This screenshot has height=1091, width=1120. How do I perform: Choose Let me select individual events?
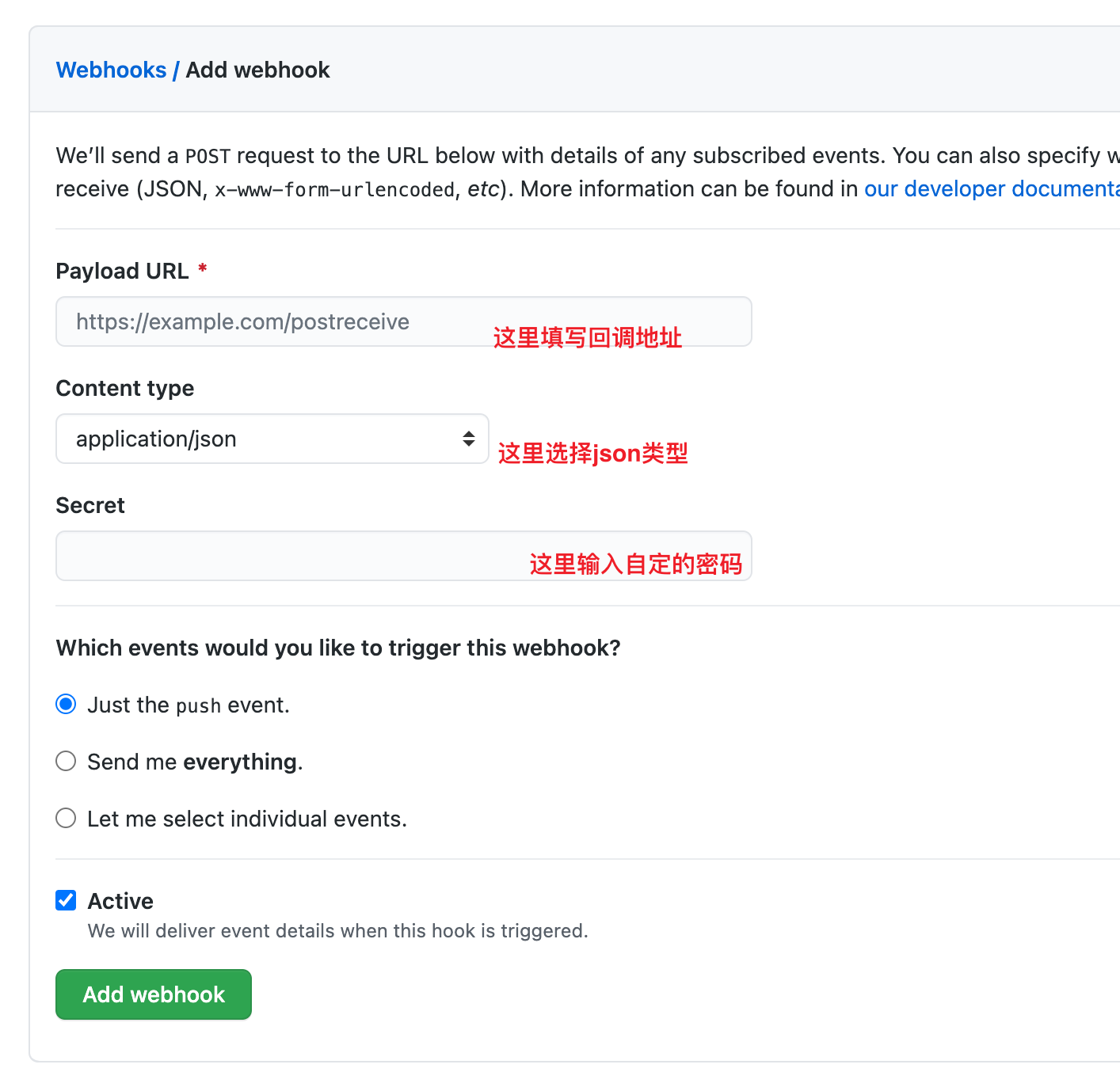click(67, 818)
